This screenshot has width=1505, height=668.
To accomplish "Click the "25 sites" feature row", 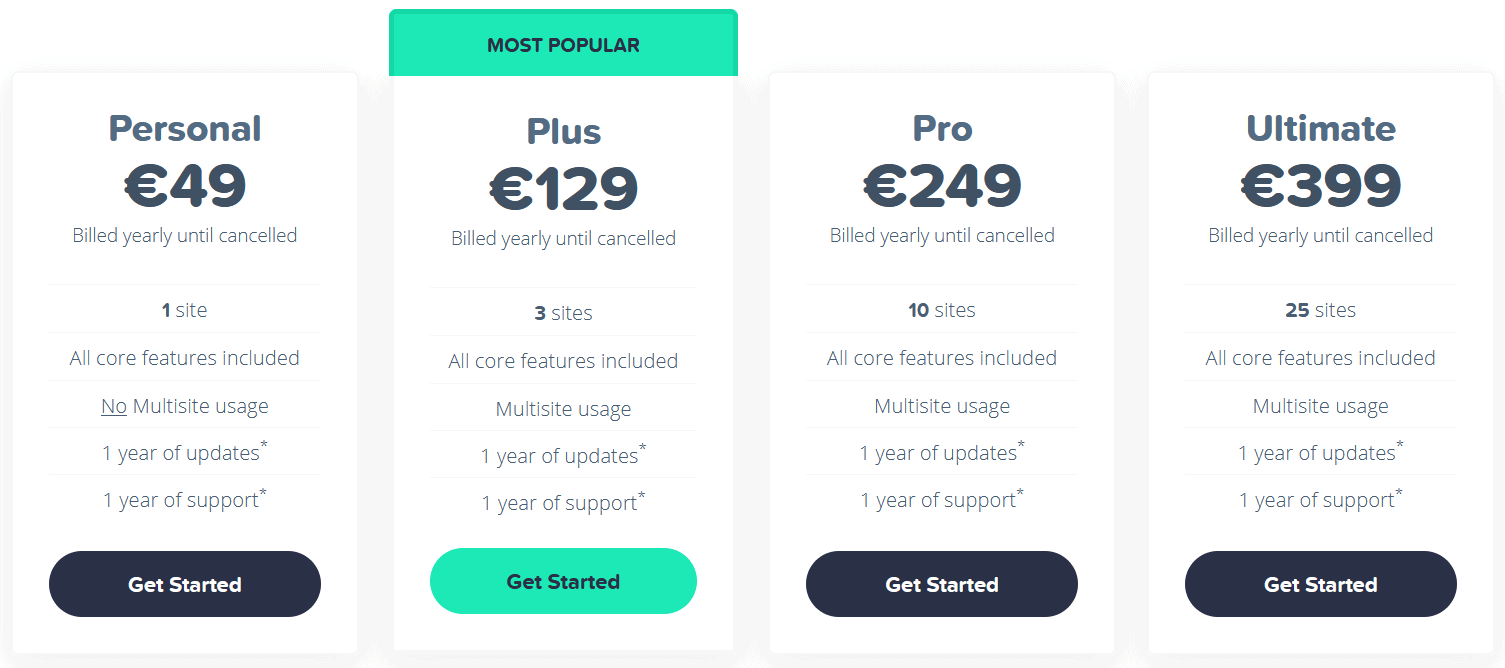I will tap(1320, 310).
